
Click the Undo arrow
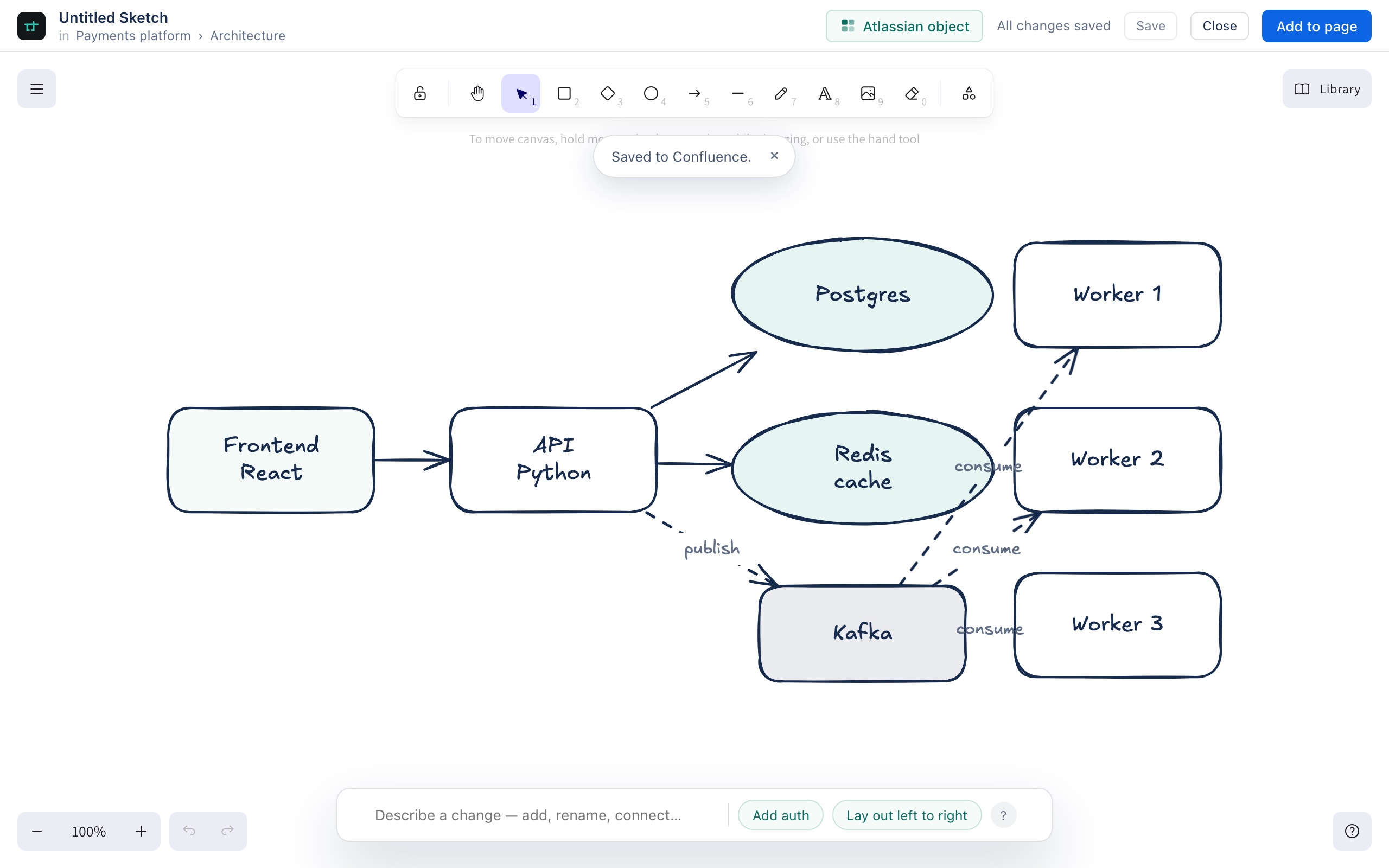(x=189, y=831)
